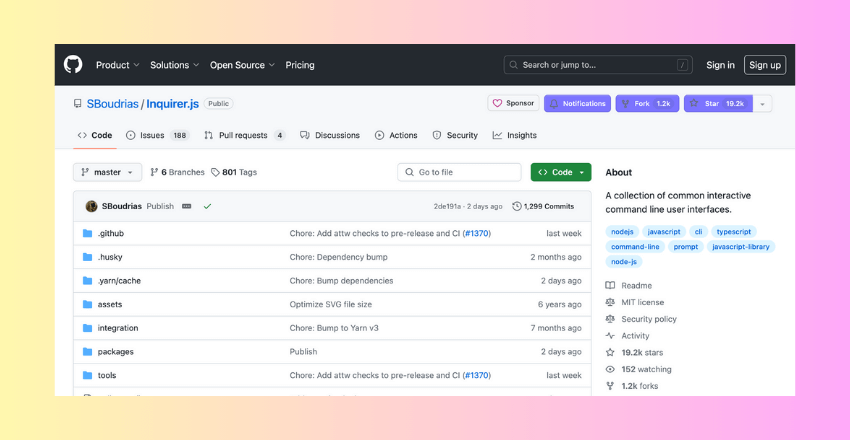The image size is (850, 440).
Task: Click the Sign up button
Action: [x=765, y=65]
